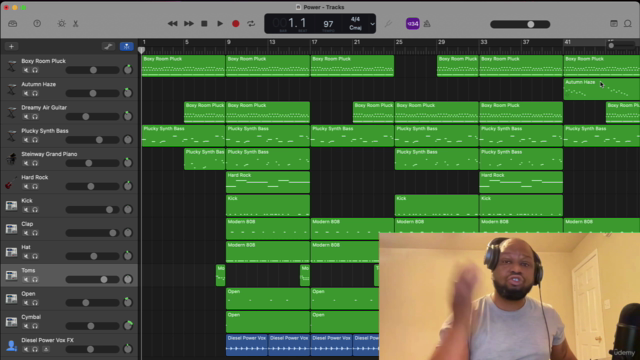Mute the Hard Rock track
640x360 pixels.
[26, 187]
